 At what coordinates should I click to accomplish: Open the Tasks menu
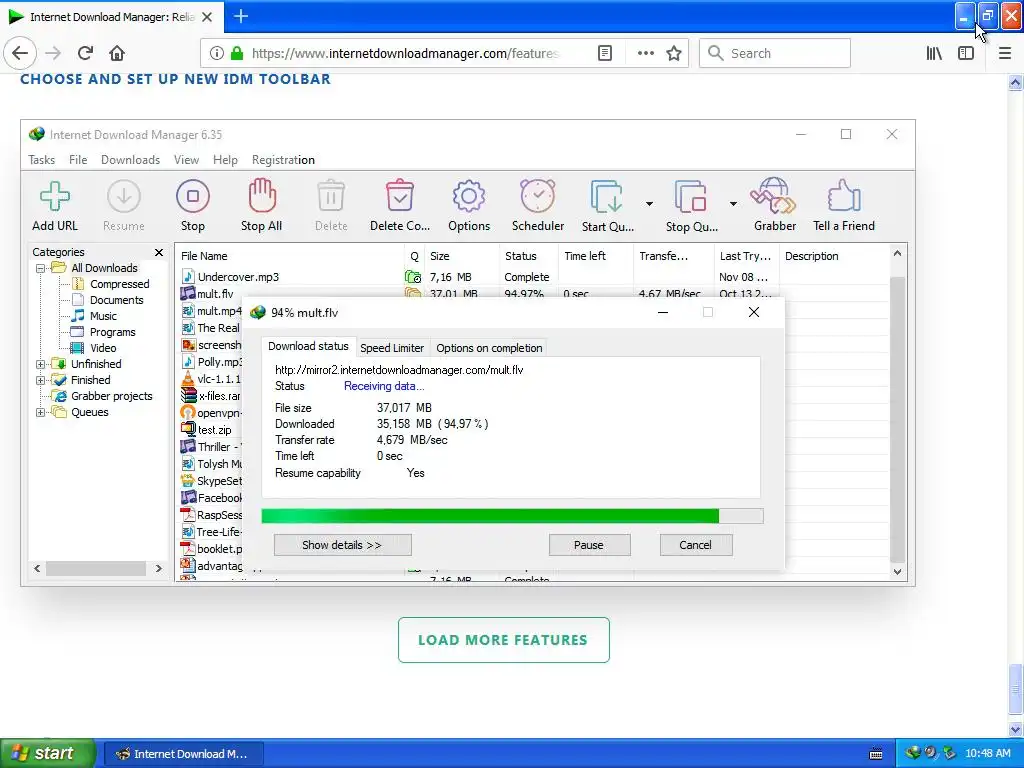click(x=42, y=160)
